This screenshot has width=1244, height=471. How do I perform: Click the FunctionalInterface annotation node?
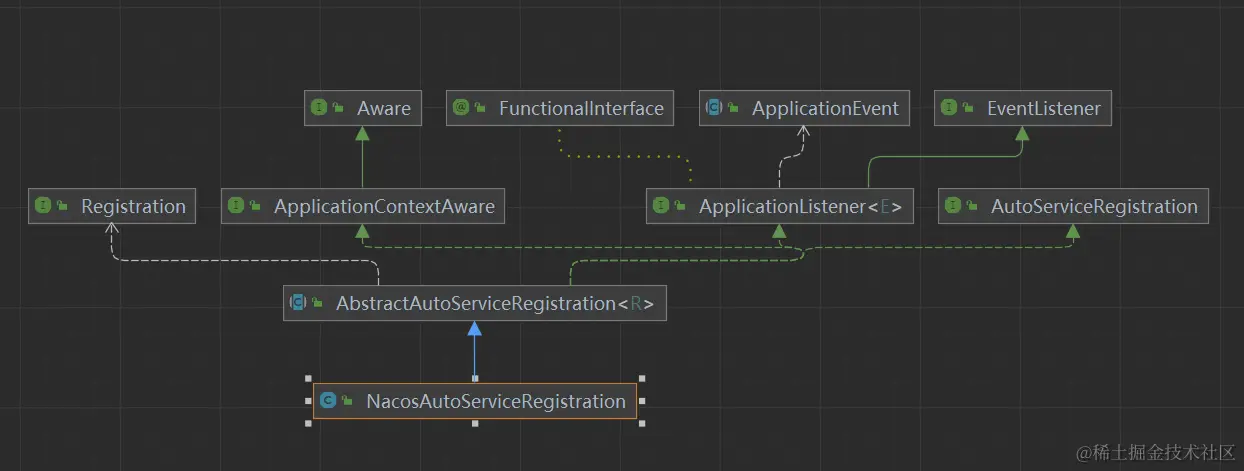(560, 108)
